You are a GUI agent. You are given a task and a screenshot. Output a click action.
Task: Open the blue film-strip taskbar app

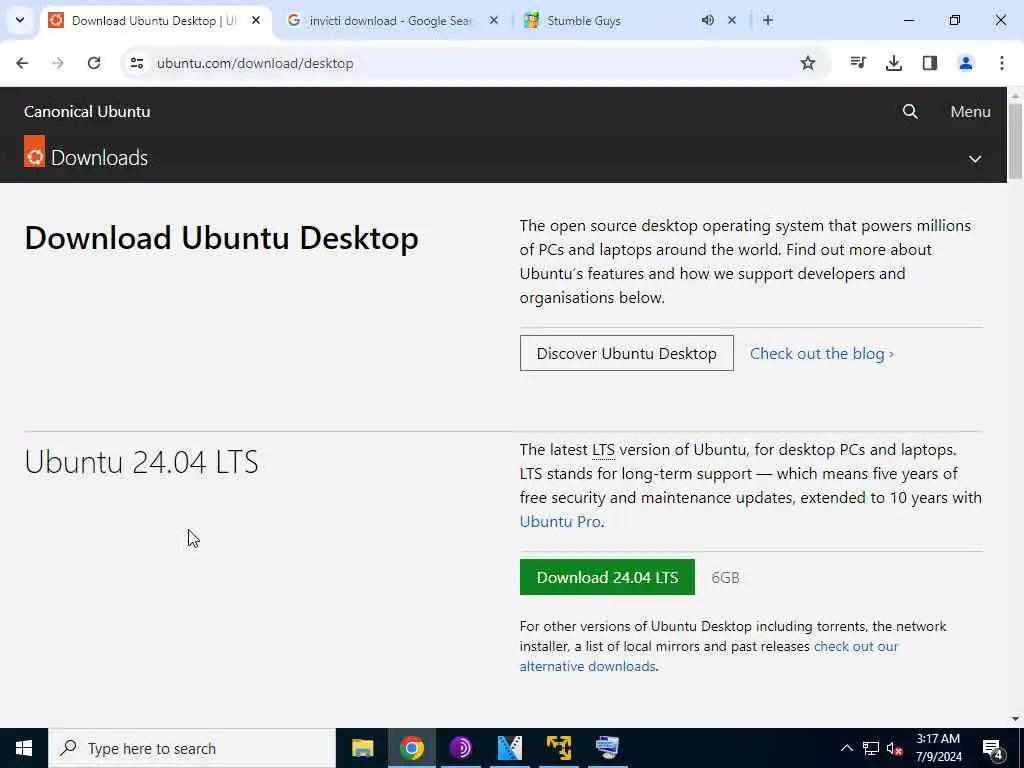pyautogui.click(x=509, y=748)
